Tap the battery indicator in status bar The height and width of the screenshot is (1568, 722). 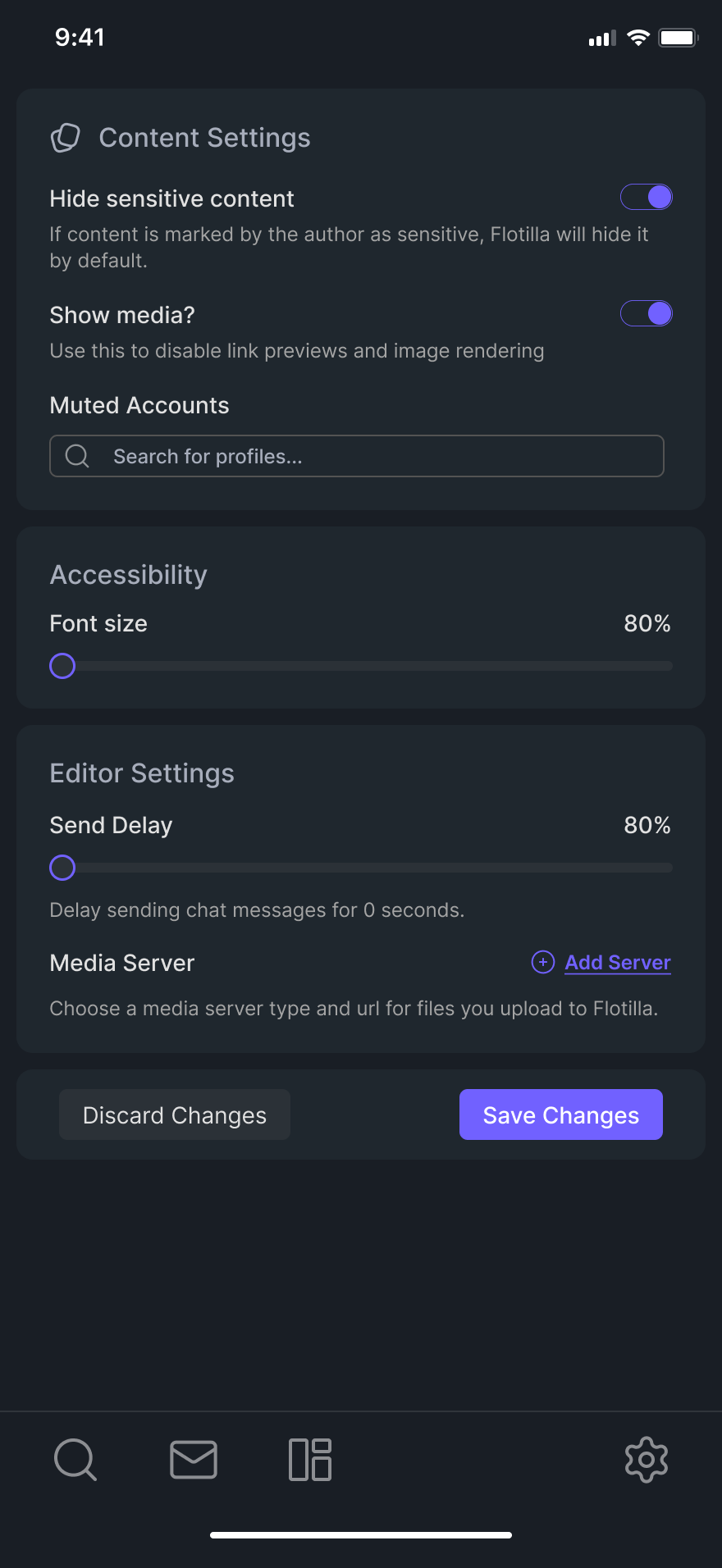pos(679,38)
